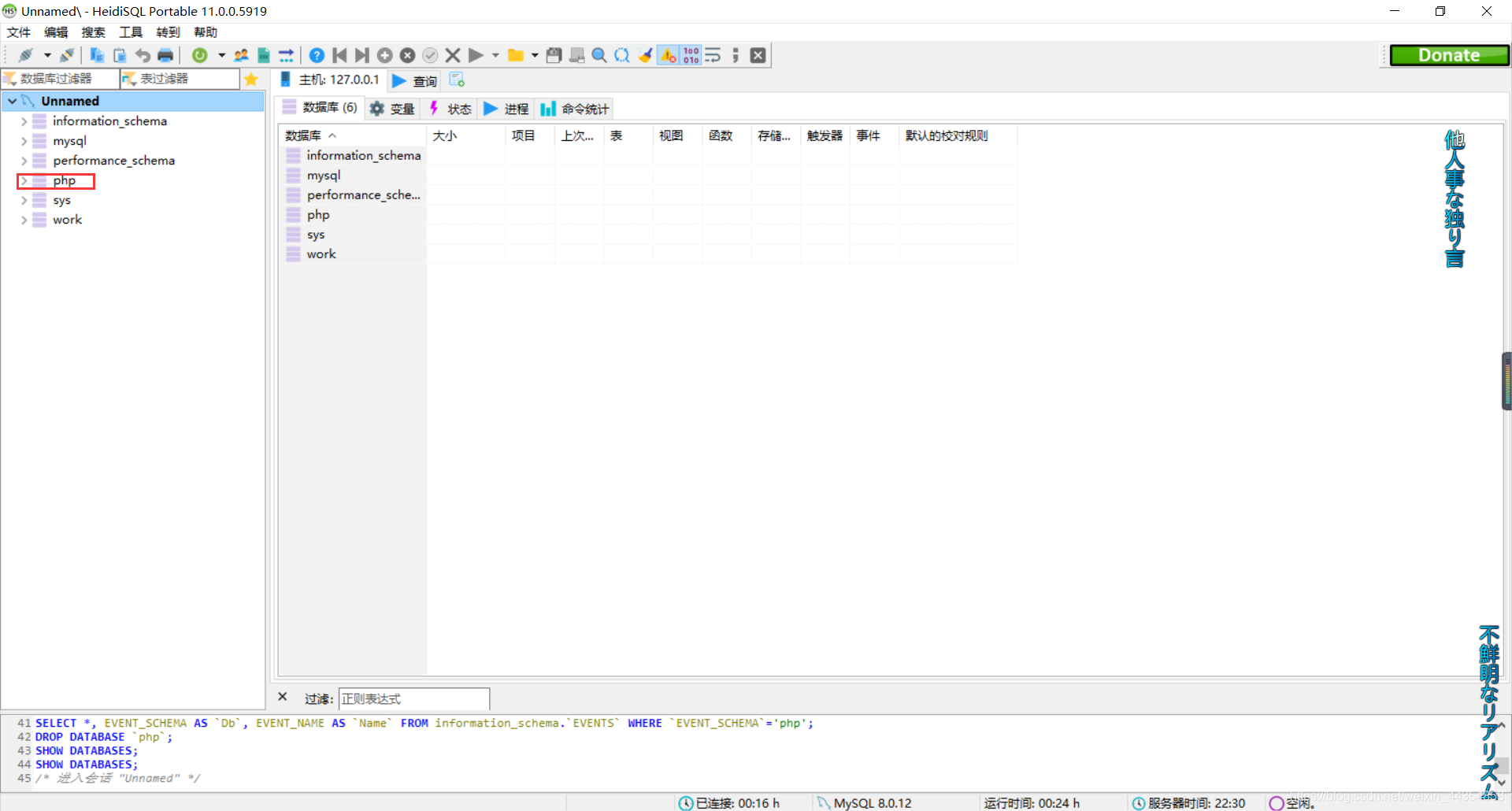Open the run query dropdown arrow
Image resolution: width=1512 pixels, height=811 pixels.
pyautogui.click(x=495, y=55)
